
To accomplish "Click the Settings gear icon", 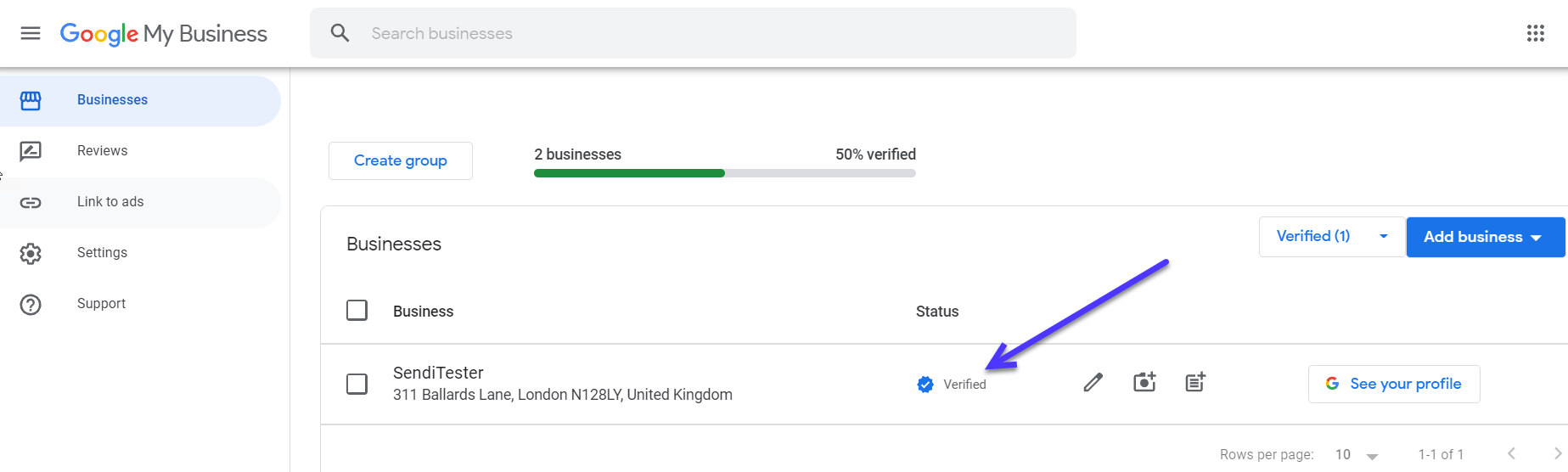I will coord(31,253).
